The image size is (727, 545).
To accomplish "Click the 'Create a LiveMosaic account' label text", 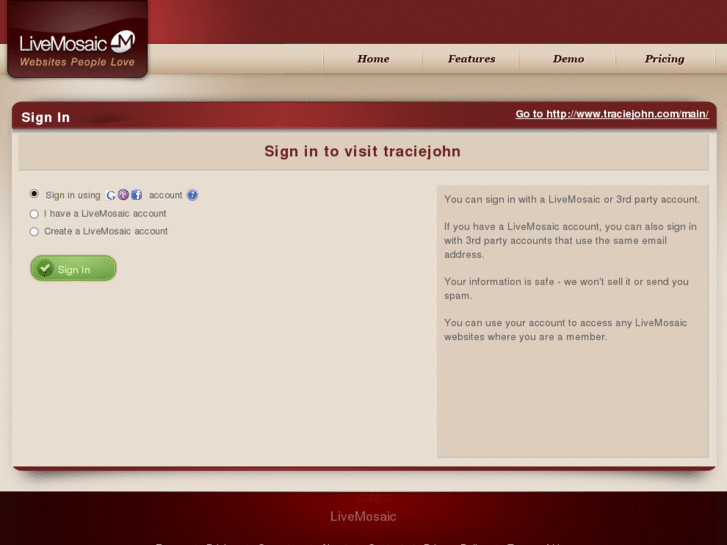I will click(106, 231).
